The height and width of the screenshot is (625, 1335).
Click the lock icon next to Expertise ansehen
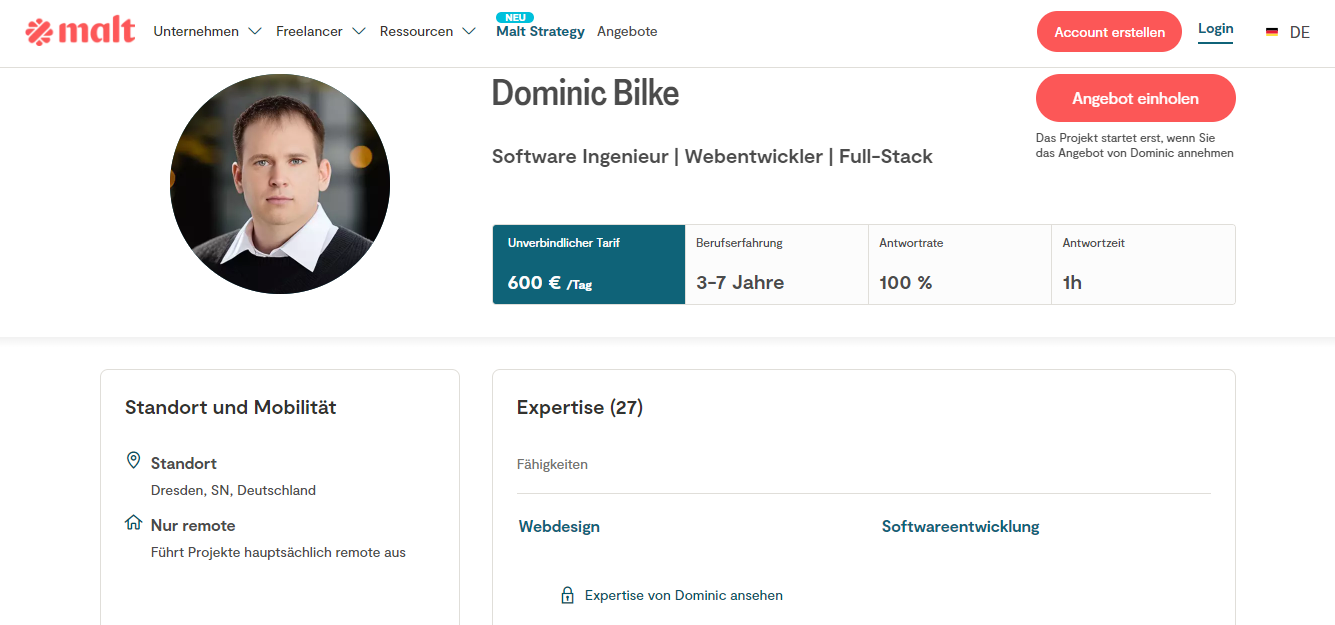[x=567, y=595]
